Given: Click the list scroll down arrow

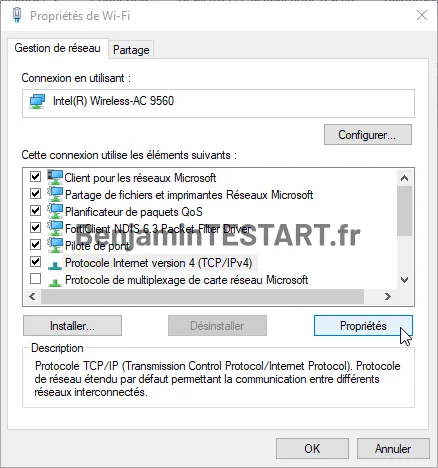Looking at the screenshot, I should coord(405,280).
